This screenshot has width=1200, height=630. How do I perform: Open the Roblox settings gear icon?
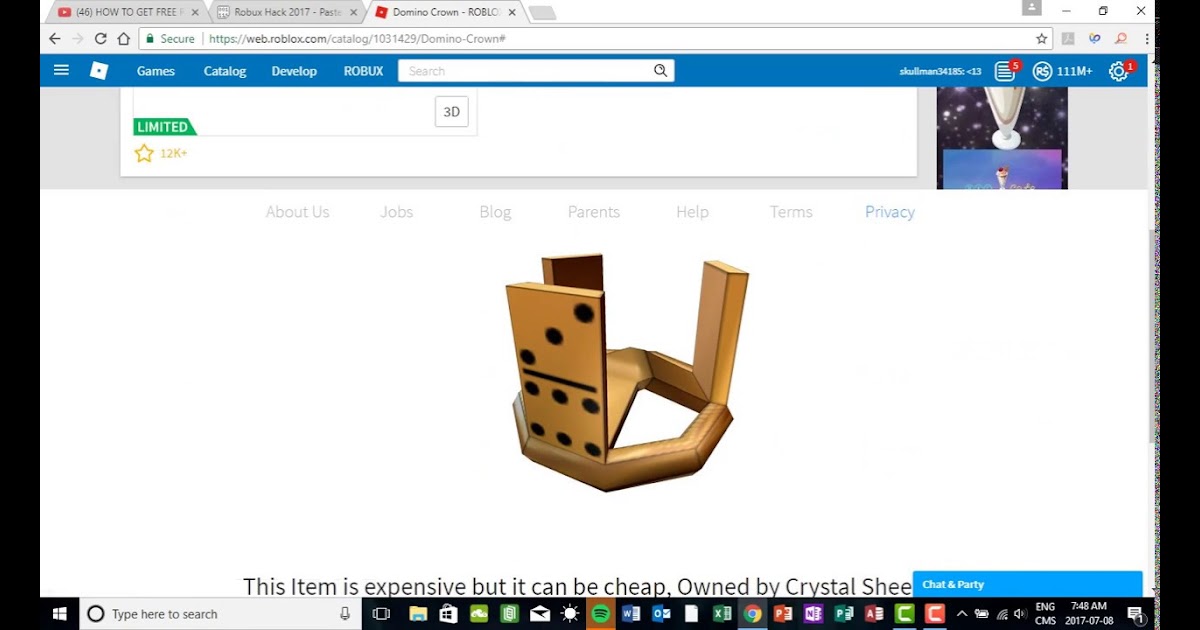pyautogui.click(x=1119, y=71)
